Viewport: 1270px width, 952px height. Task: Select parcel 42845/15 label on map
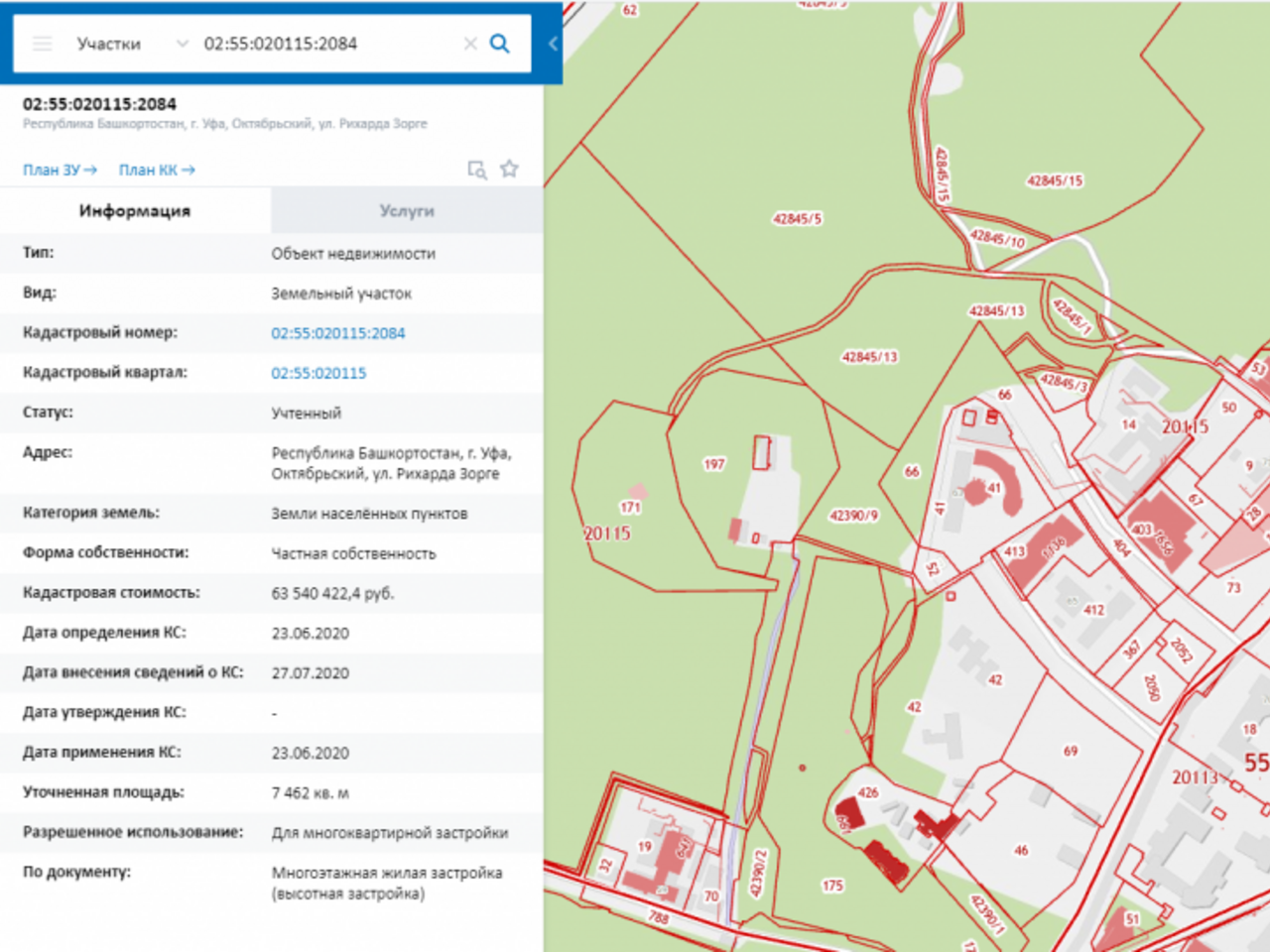pyautogui.click(x=1055, y=181)
